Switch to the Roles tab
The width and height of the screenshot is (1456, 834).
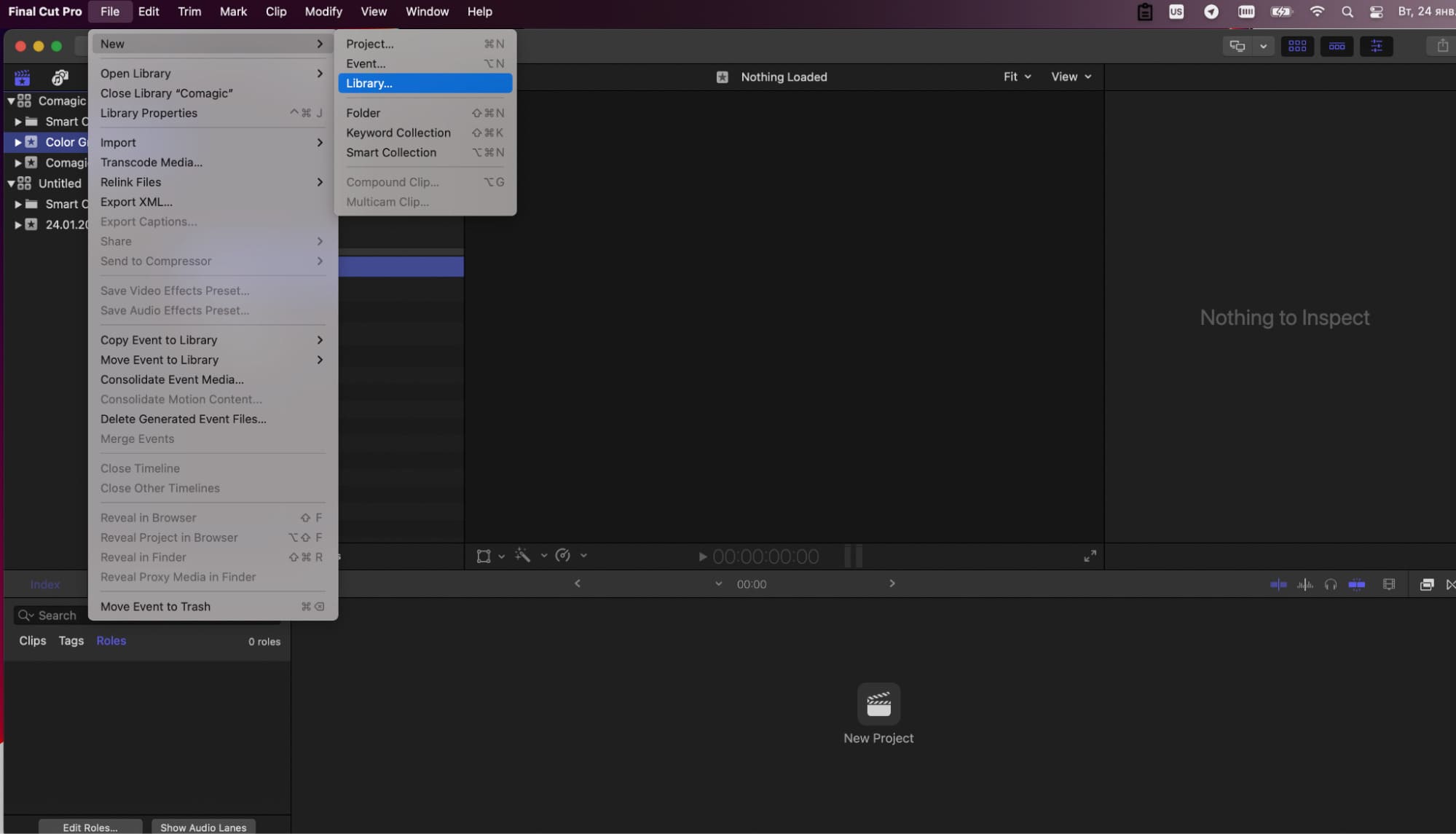111,641
